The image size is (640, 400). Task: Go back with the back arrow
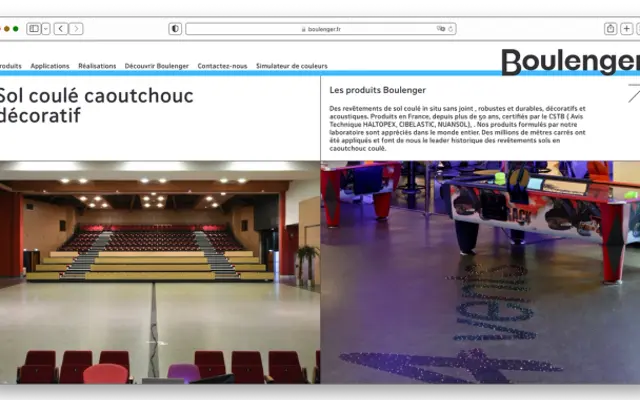[x=61, y=29]
